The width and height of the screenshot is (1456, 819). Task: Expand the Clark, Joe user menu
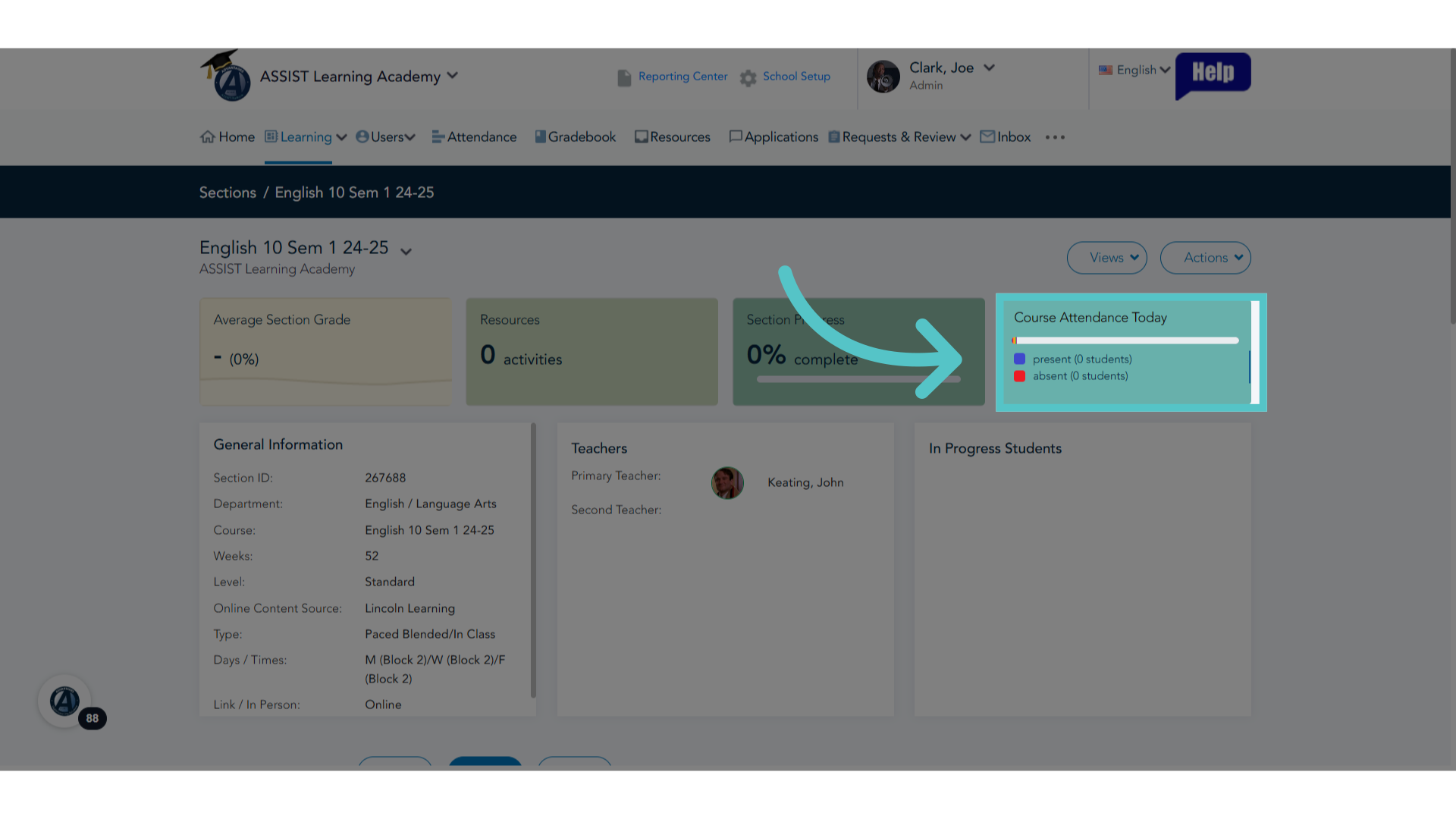tap(989, 67)
